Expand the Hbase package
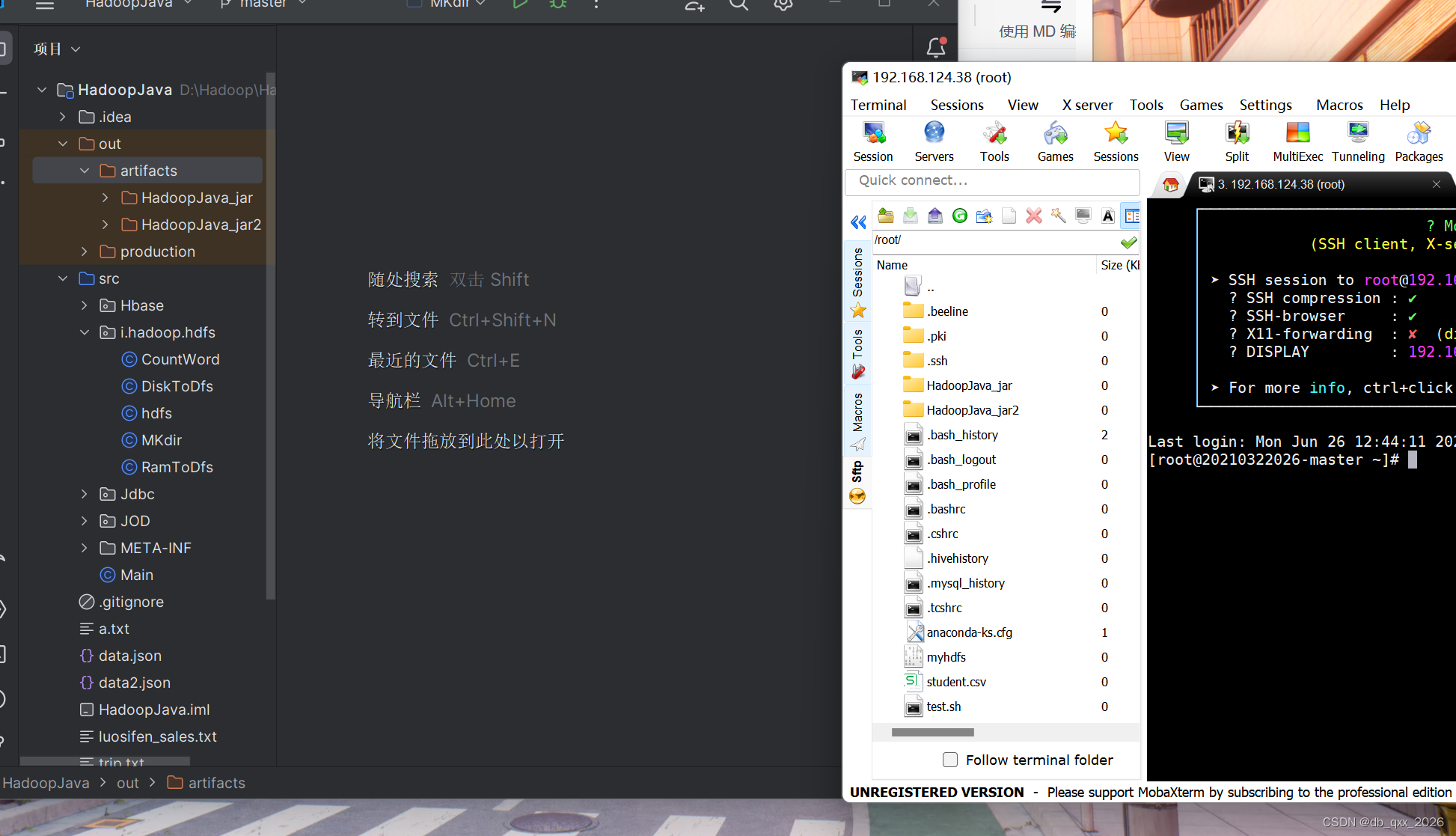The height and width of the screenshot is (836, 1456). coord(85,305)
